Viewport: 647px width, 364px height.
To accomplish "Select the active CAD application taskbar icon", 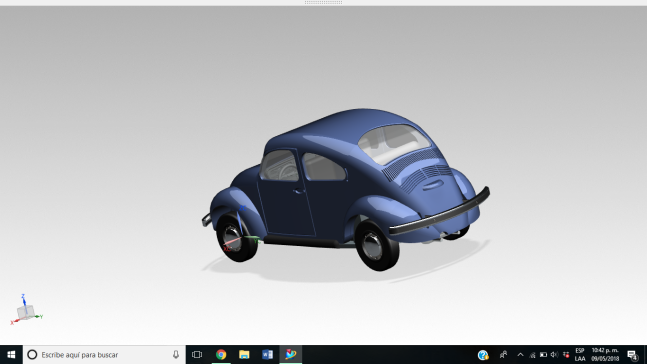I will point(290,355).
